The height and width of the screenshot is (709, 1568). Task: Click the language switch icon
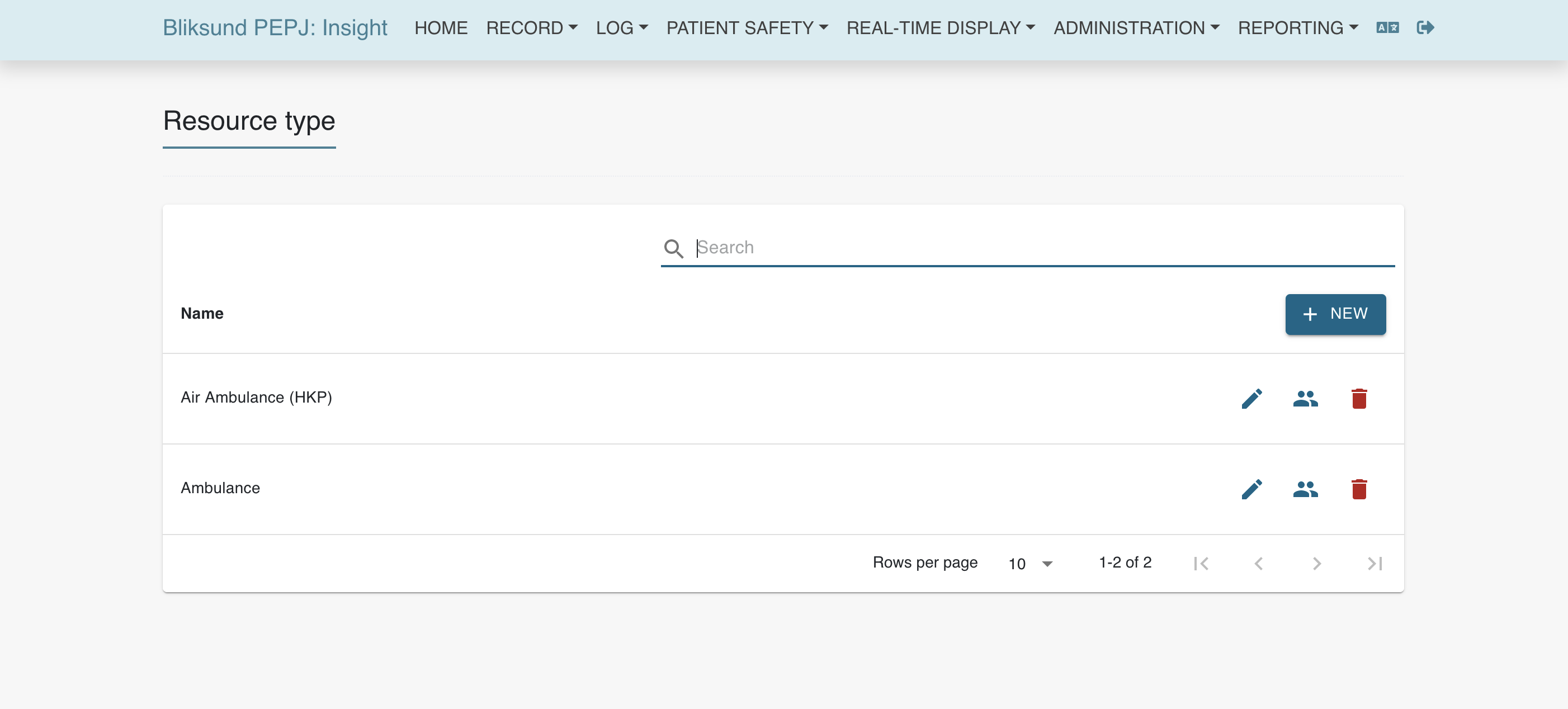point(1387,27)
